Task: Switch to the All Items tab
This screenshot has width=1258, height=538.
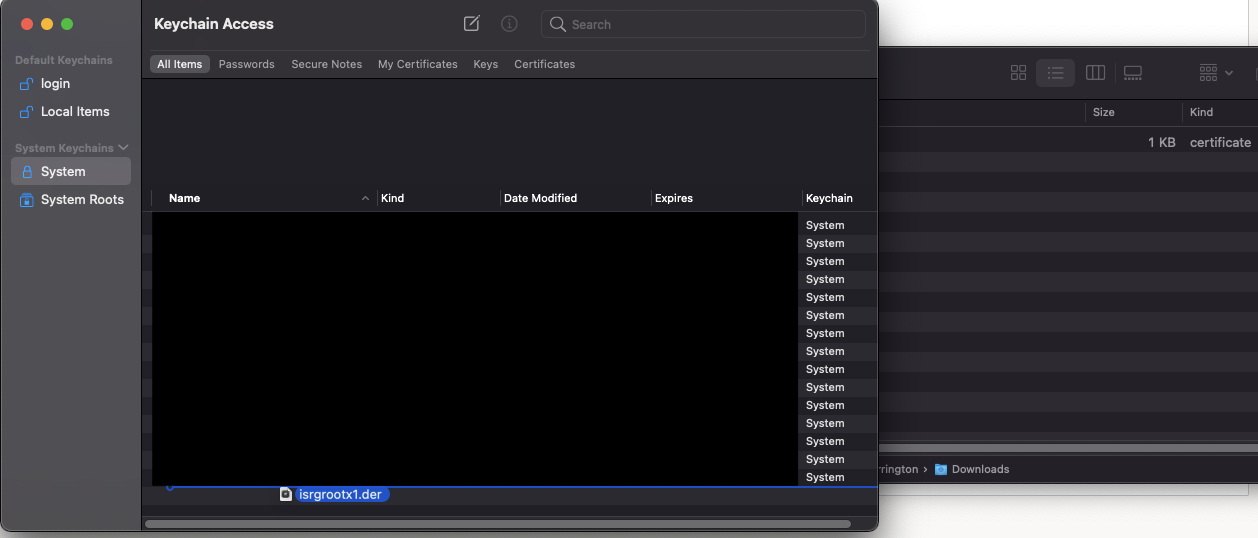Action: click(x=180, y=64)
